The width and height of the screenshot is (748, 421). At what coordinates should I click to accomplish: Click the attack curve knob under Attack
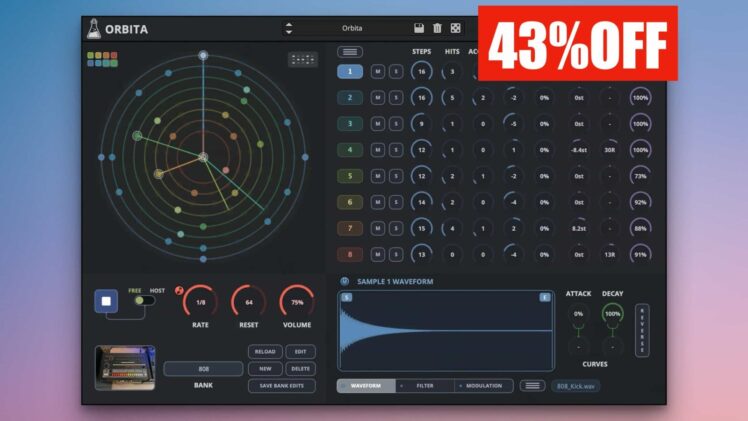point(578,347)
